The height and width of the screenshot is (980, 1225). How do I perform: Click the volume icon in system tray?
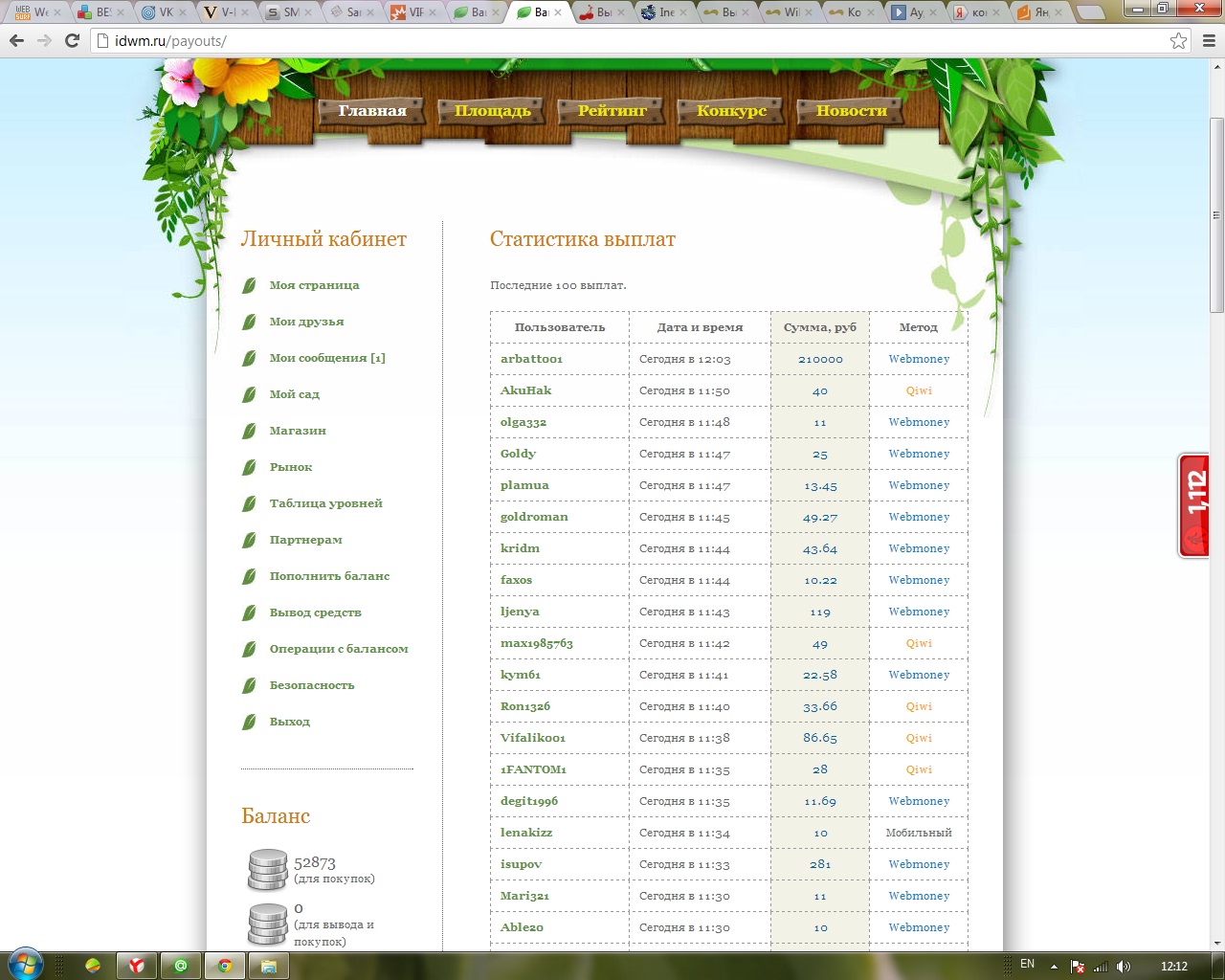1123,967
